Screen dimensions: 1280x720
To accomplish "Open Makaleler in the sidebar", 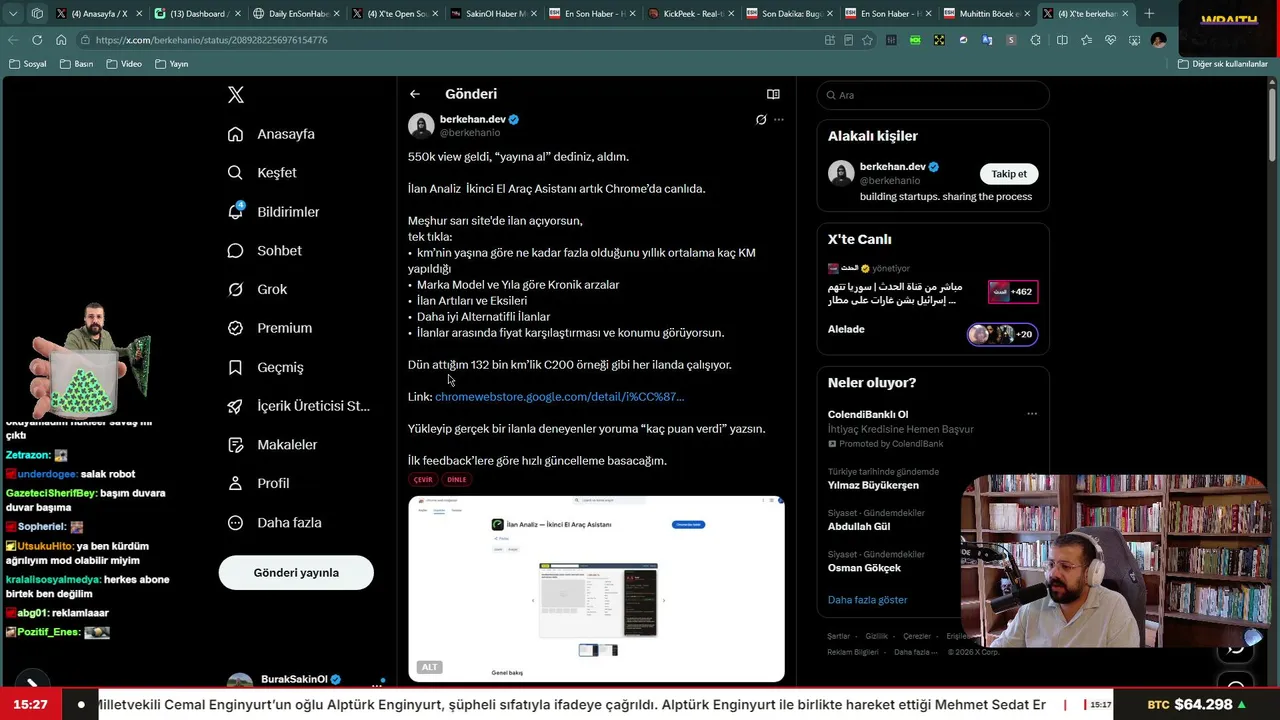I will click(x=272, y=445).
